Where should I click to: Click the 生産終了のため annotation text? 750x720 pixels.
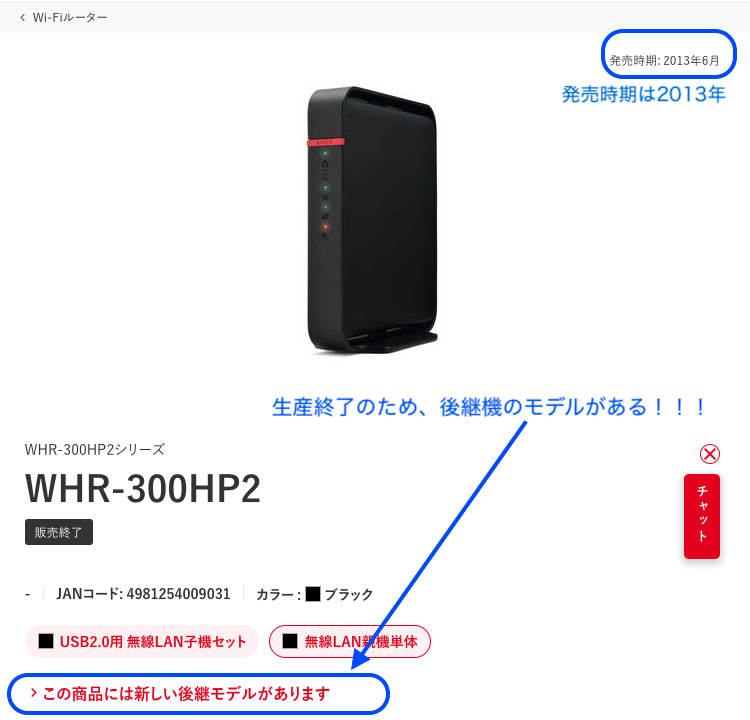tap(346, 407)
